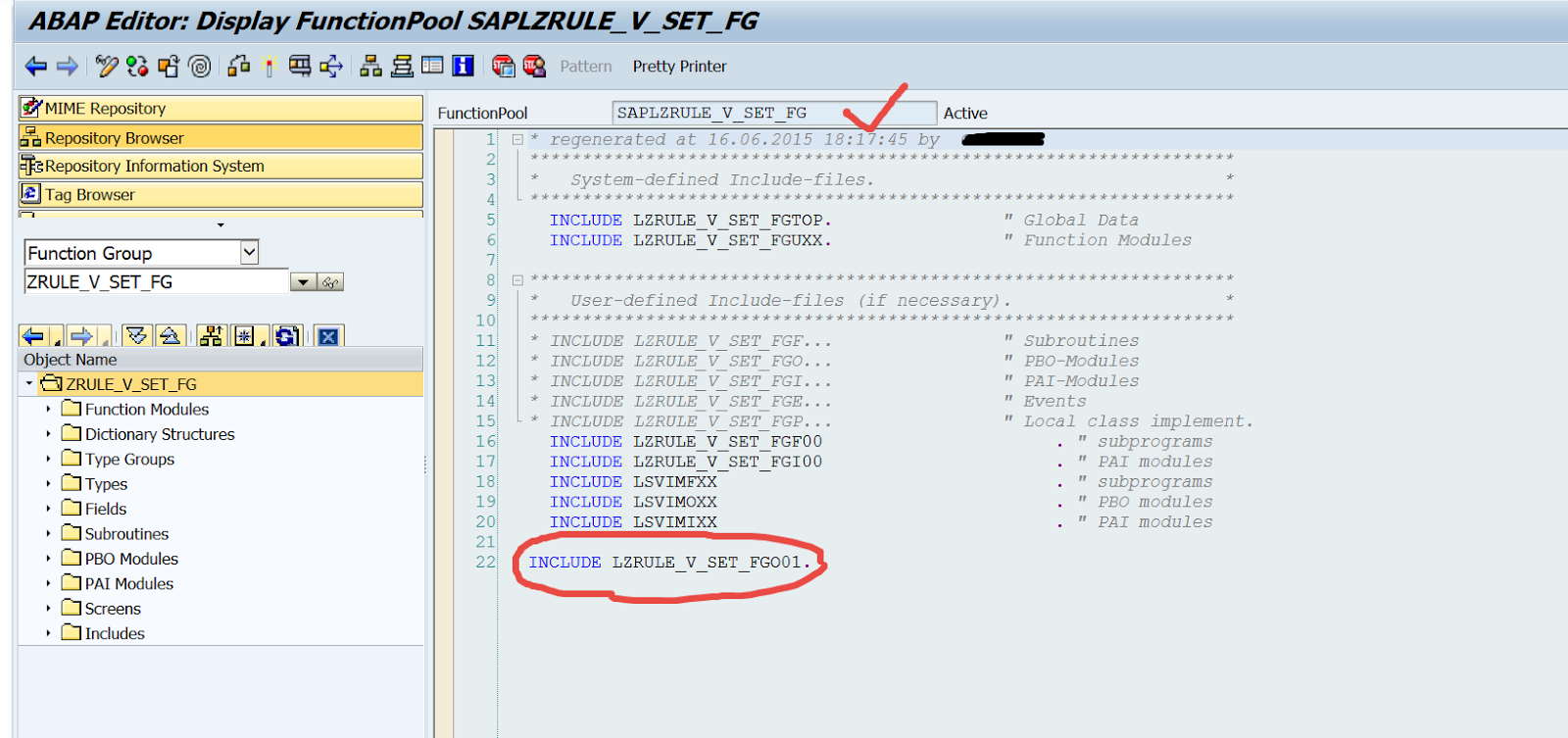This screenshot has width=1568, height=738.
Task: Open Navigation Window stack icon
Action: pos(402,66)
